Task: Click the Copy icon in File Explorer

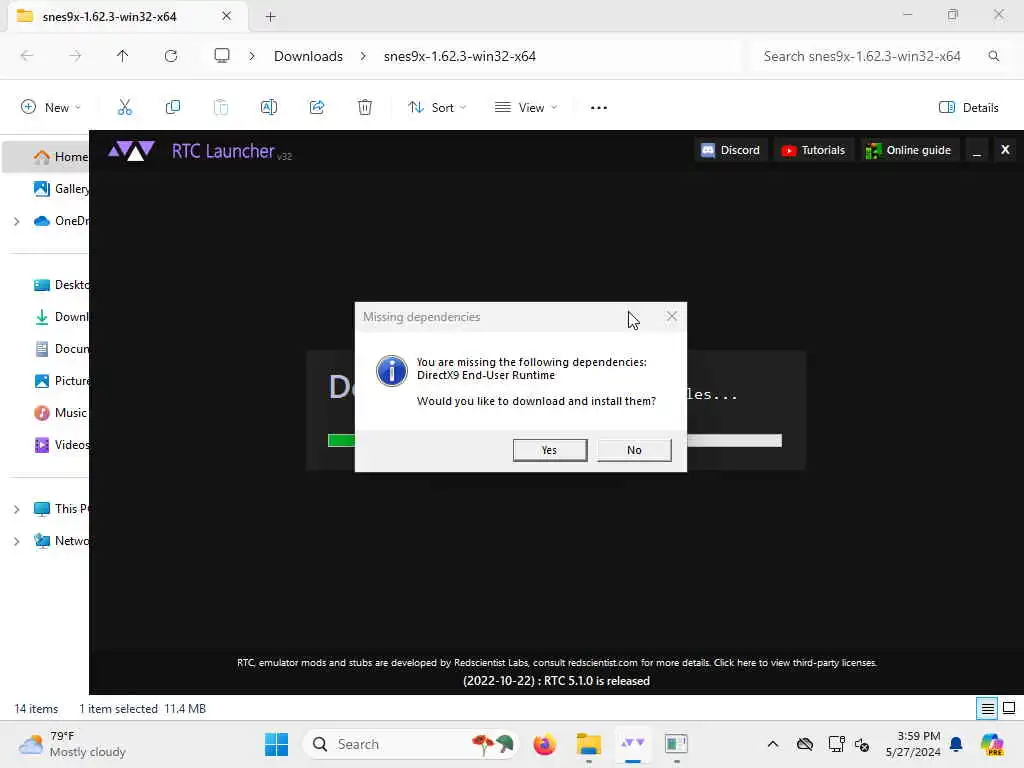Action: 173,108
